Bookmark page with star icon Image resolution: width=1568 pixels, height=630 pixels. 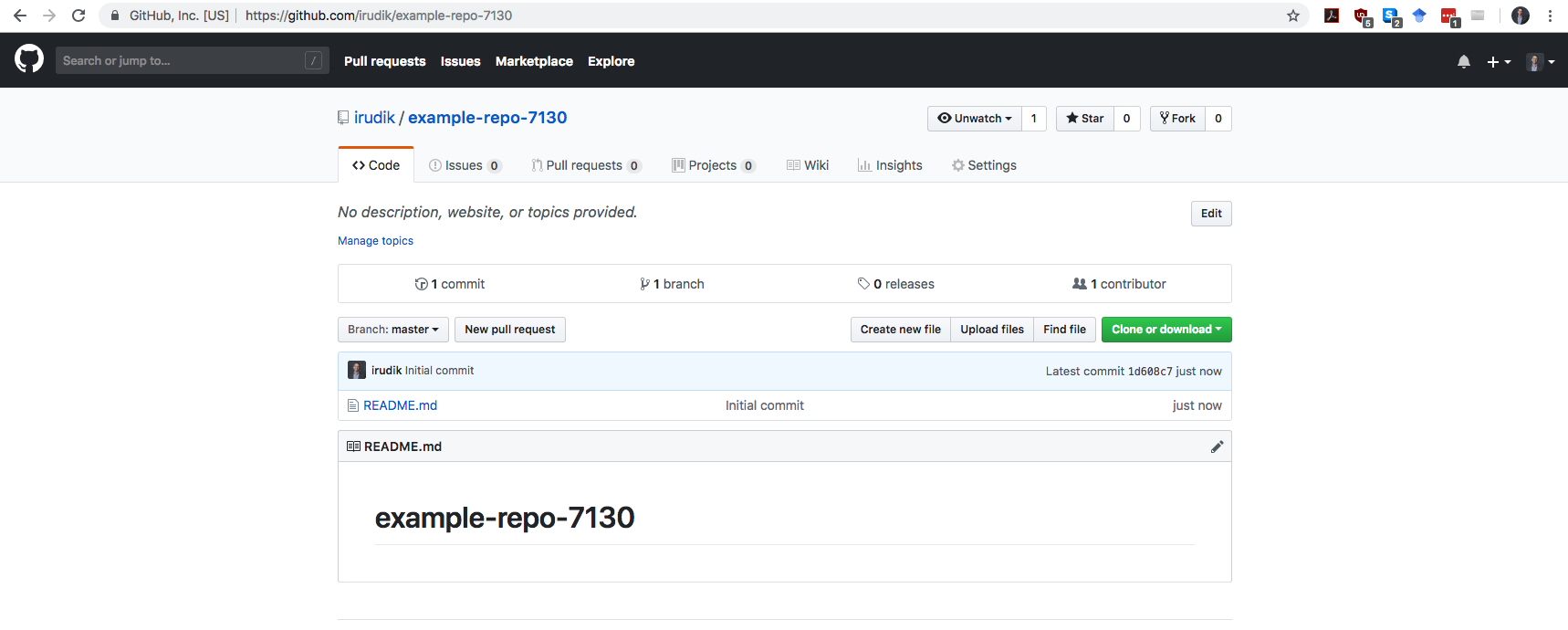point(1292,16)
